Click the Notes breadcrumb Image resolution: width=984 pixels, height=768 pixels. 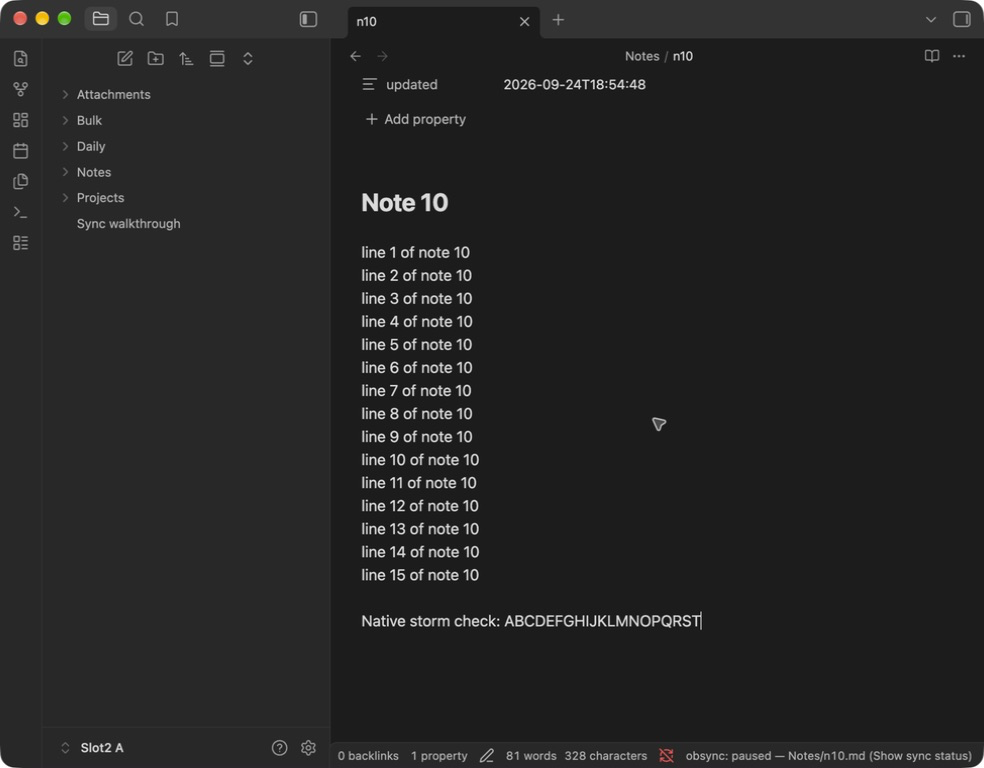pyautogui.click(x=641, y=56)
